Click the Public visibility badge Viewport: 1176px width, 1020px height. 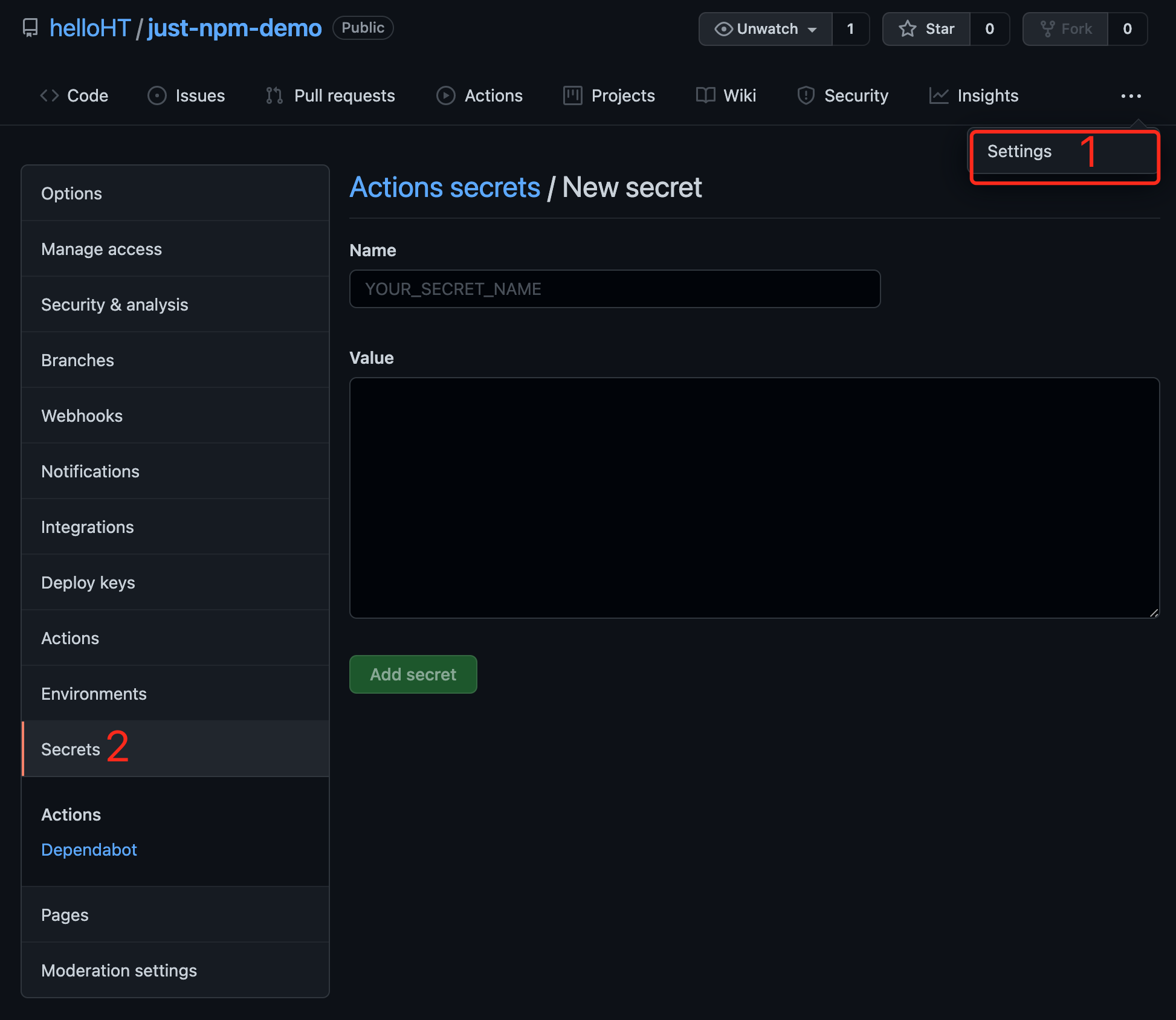coord(363,28)
